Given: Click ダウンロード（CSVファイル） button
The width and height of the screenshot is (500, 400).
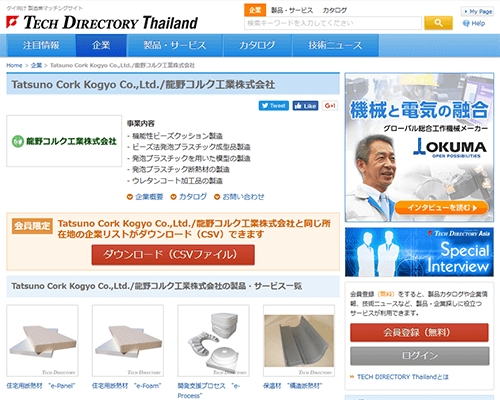Looking at the screenshot, I should [x=173, y=255].
